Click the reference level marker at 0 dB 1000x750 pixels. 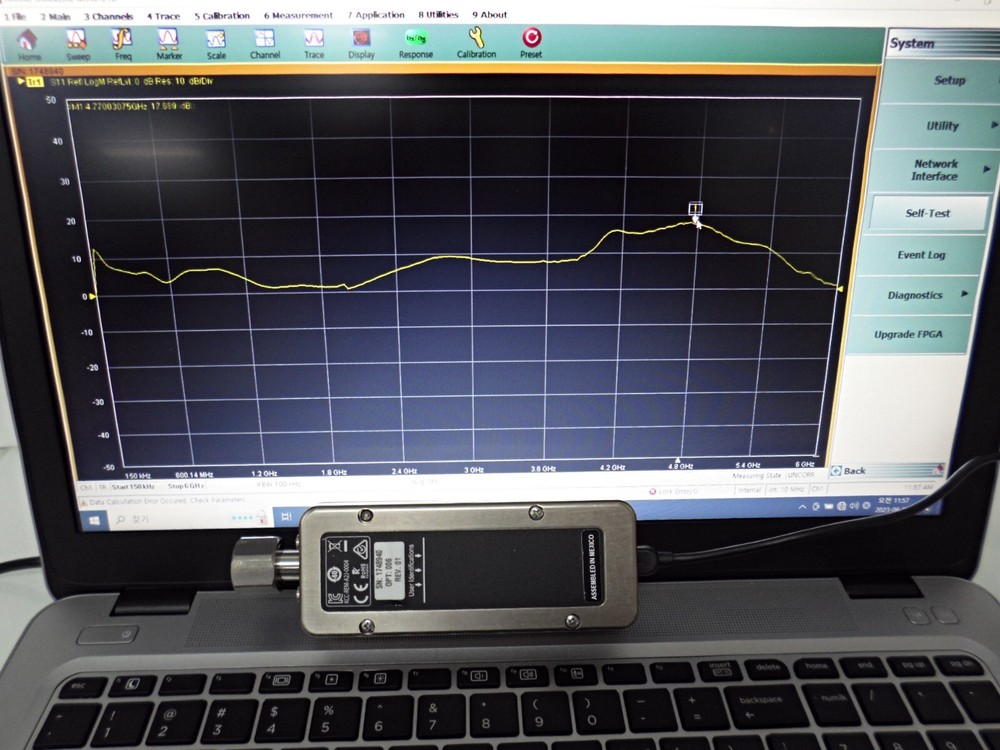(x=93, y=297)
